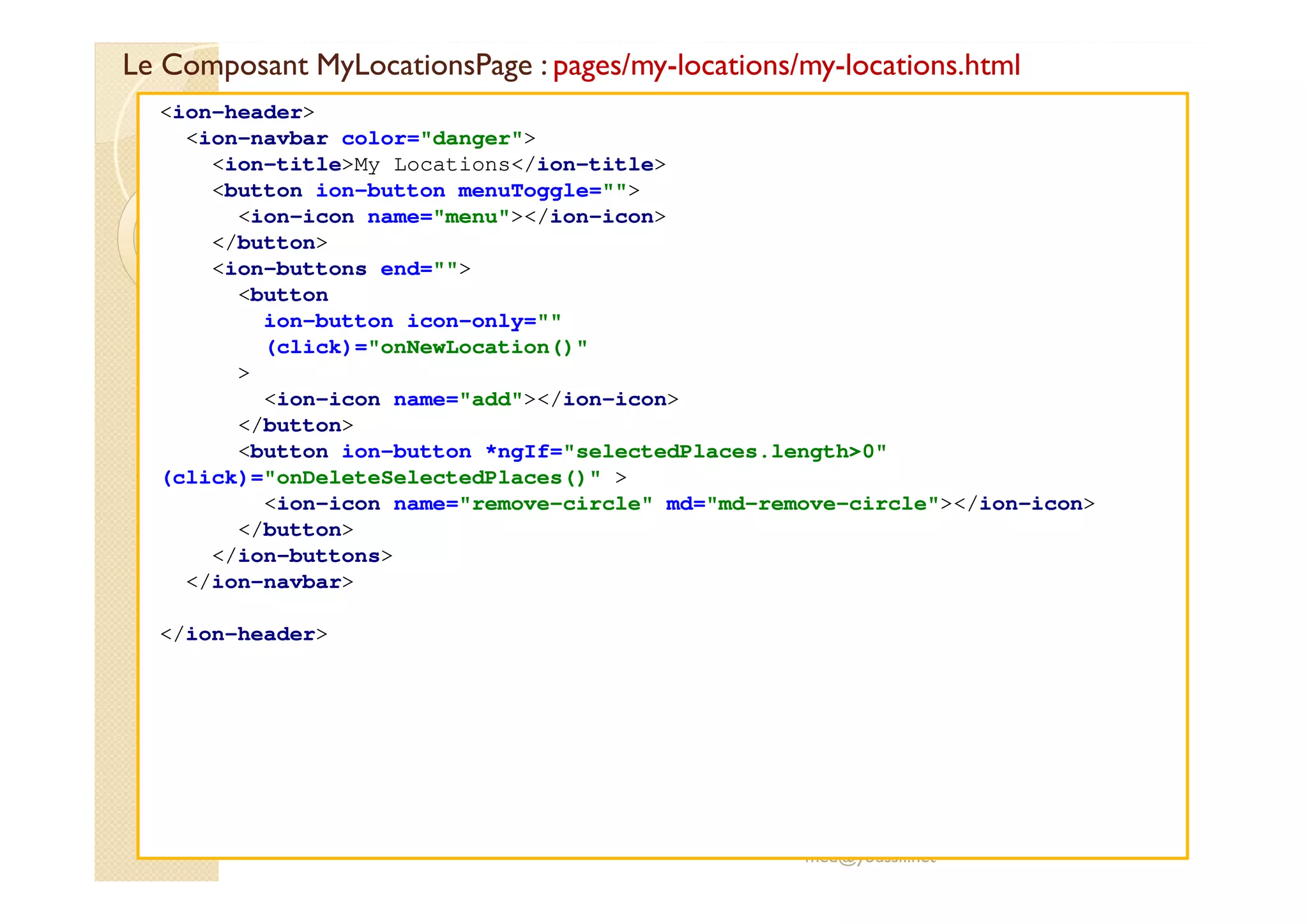1308x924 pixels.
Task: Click the line with '*ngIf="selectedPlaces.length>0"'
Action: pyautogui.click(x=563, y=452)
